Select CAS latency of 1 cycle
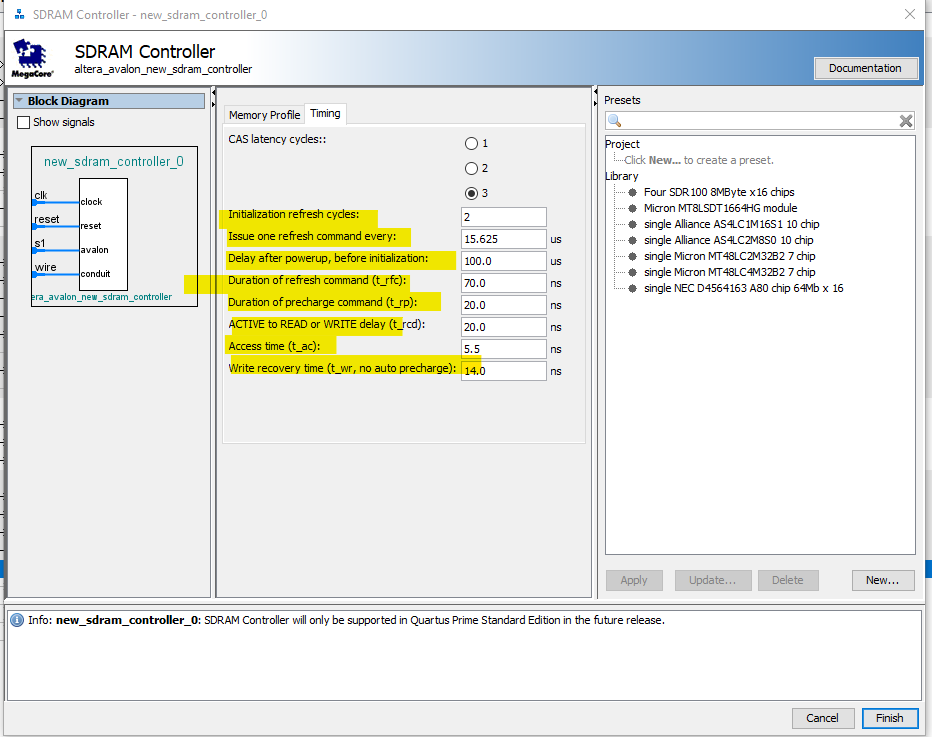This screenshot has width=932, height=737. pos(471,143)
